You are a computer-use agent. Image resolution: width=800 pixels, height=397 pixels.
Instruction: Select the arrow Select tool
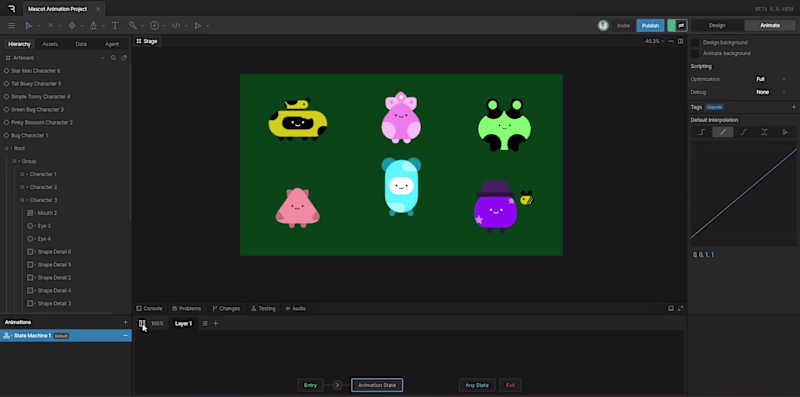pyautogui.click(x=29, y=26)
